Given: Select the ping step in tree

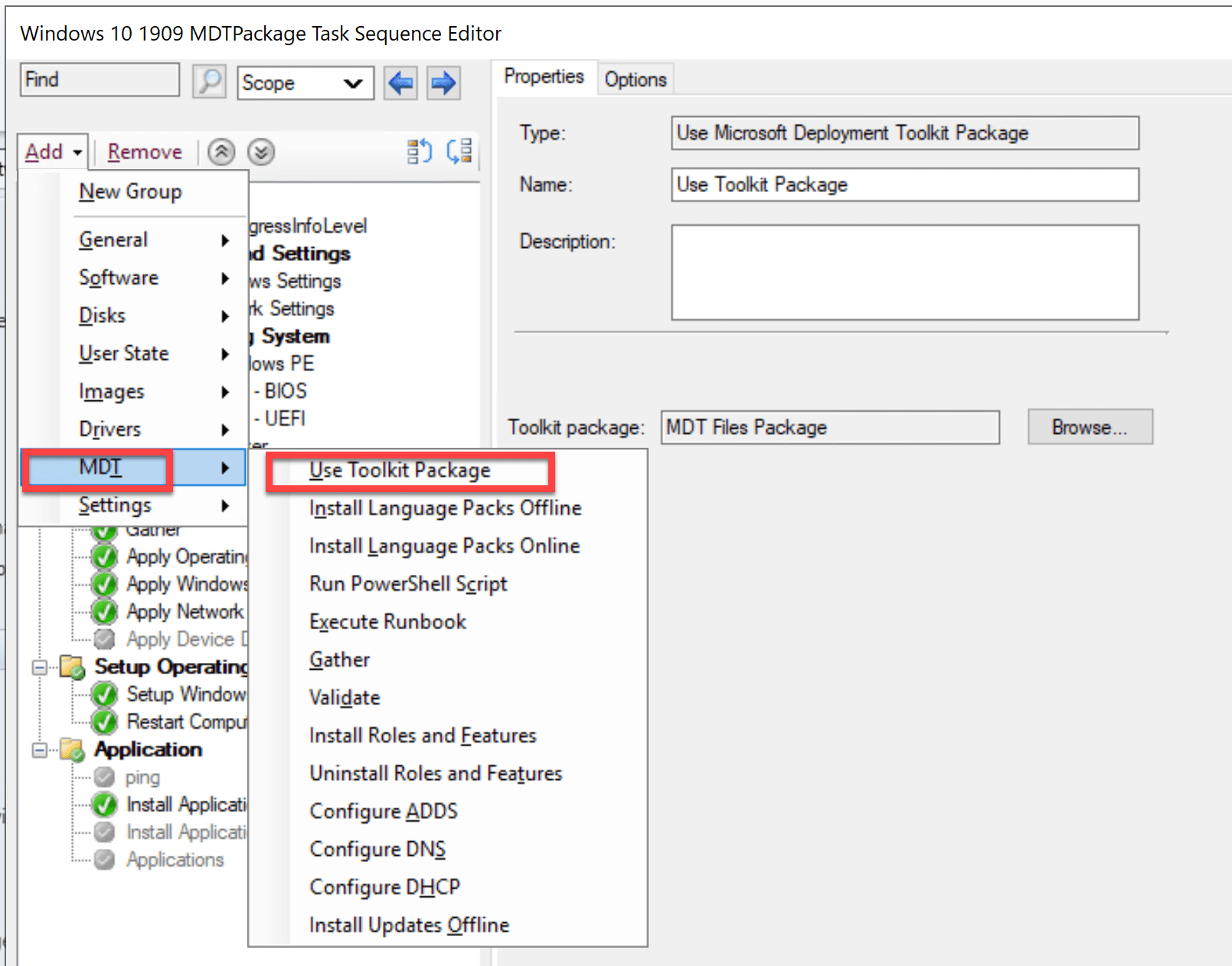Looking at the screenshot, I should click(x=142, y=778).
